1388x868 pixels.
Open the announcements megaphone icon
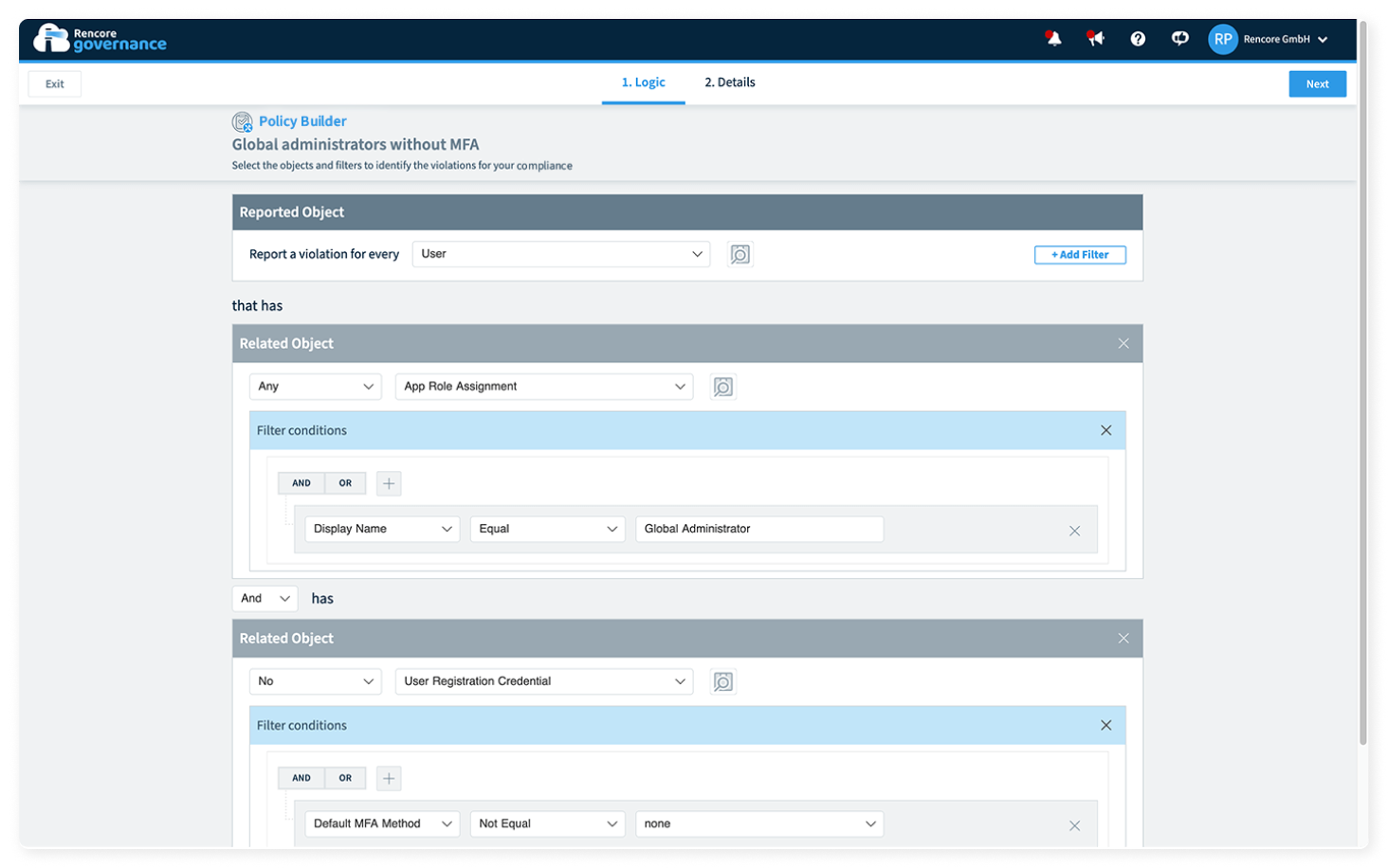1096,39
